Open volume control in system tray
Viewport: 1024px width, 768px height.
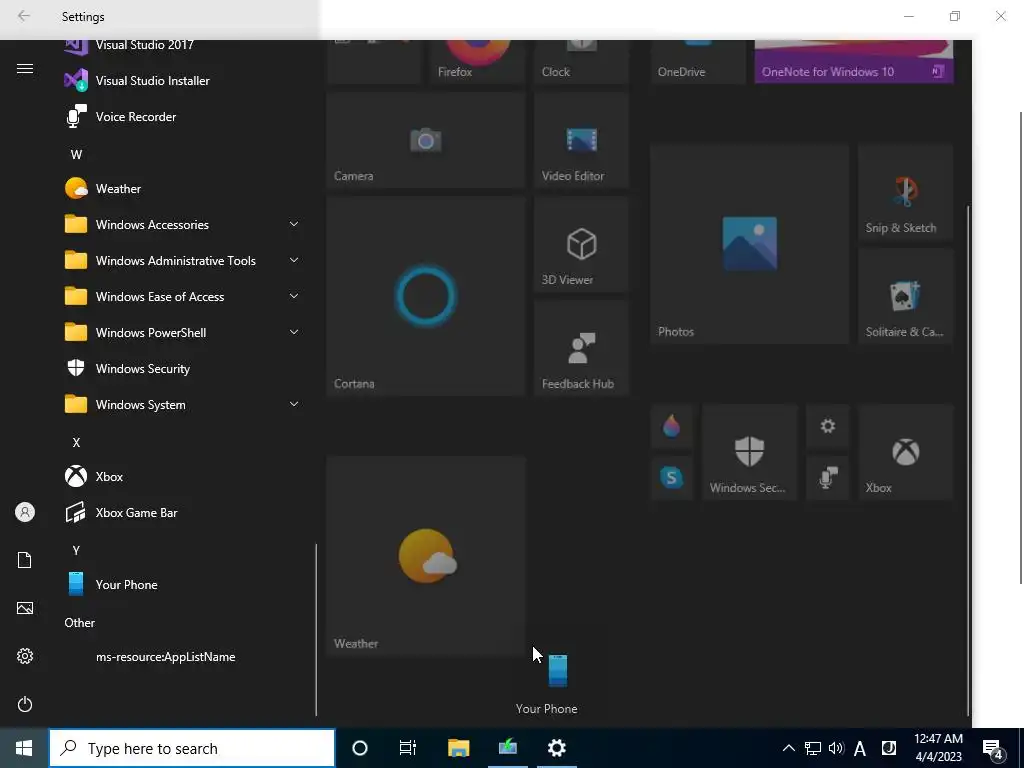coord(836,748)
